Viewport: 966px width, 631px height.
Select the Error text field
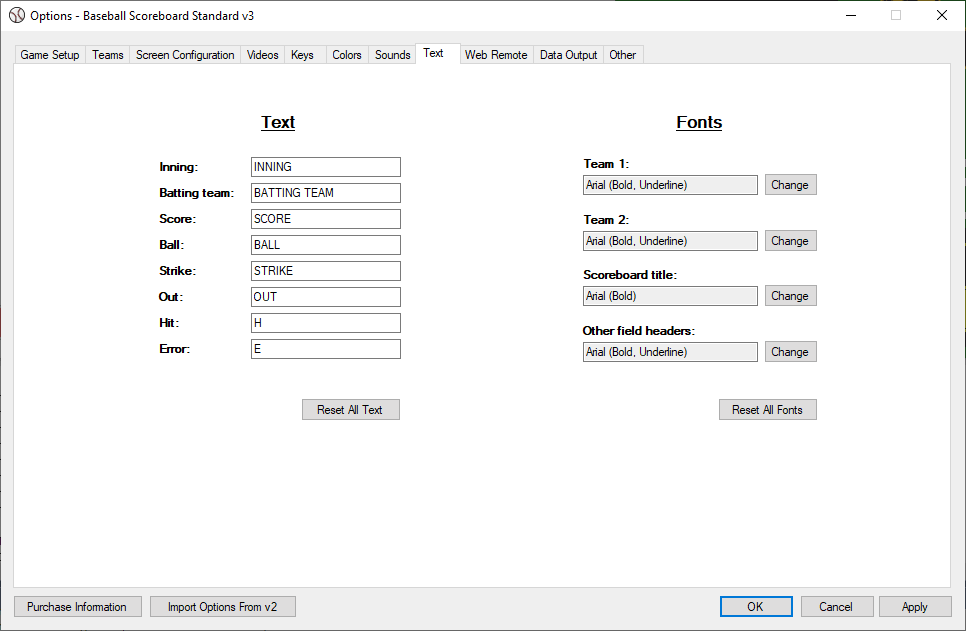(x=325, y=349)
